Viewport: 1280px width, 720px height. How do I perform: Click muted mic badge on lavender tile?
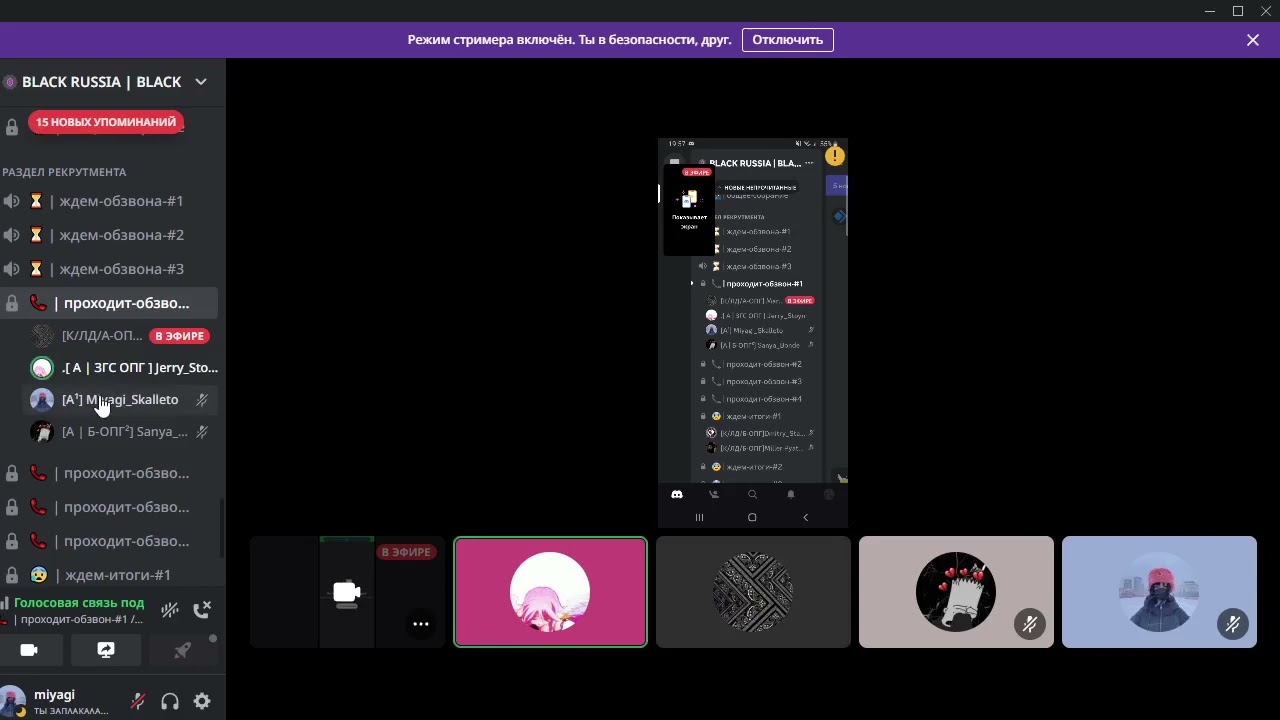click(x=1233, y=625)
